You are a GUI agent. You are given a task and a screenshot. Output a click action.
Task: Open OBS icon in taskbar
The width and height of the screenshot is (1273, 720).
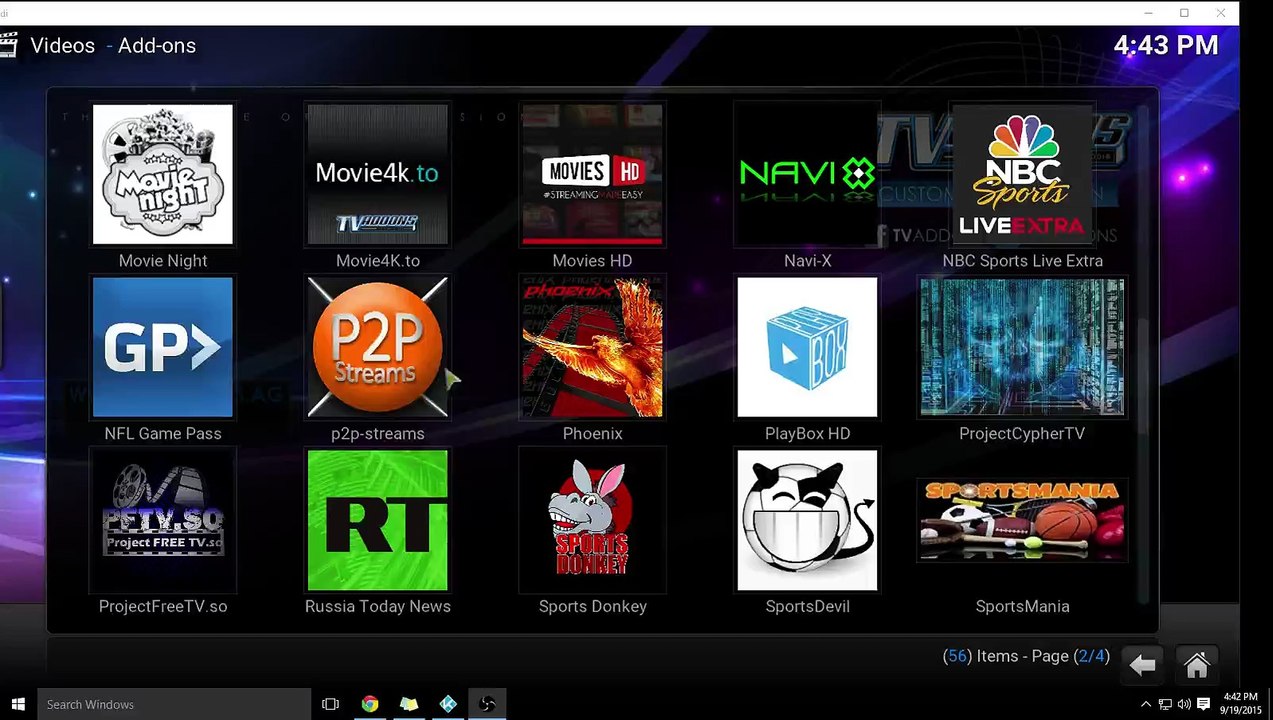point(487,704)
